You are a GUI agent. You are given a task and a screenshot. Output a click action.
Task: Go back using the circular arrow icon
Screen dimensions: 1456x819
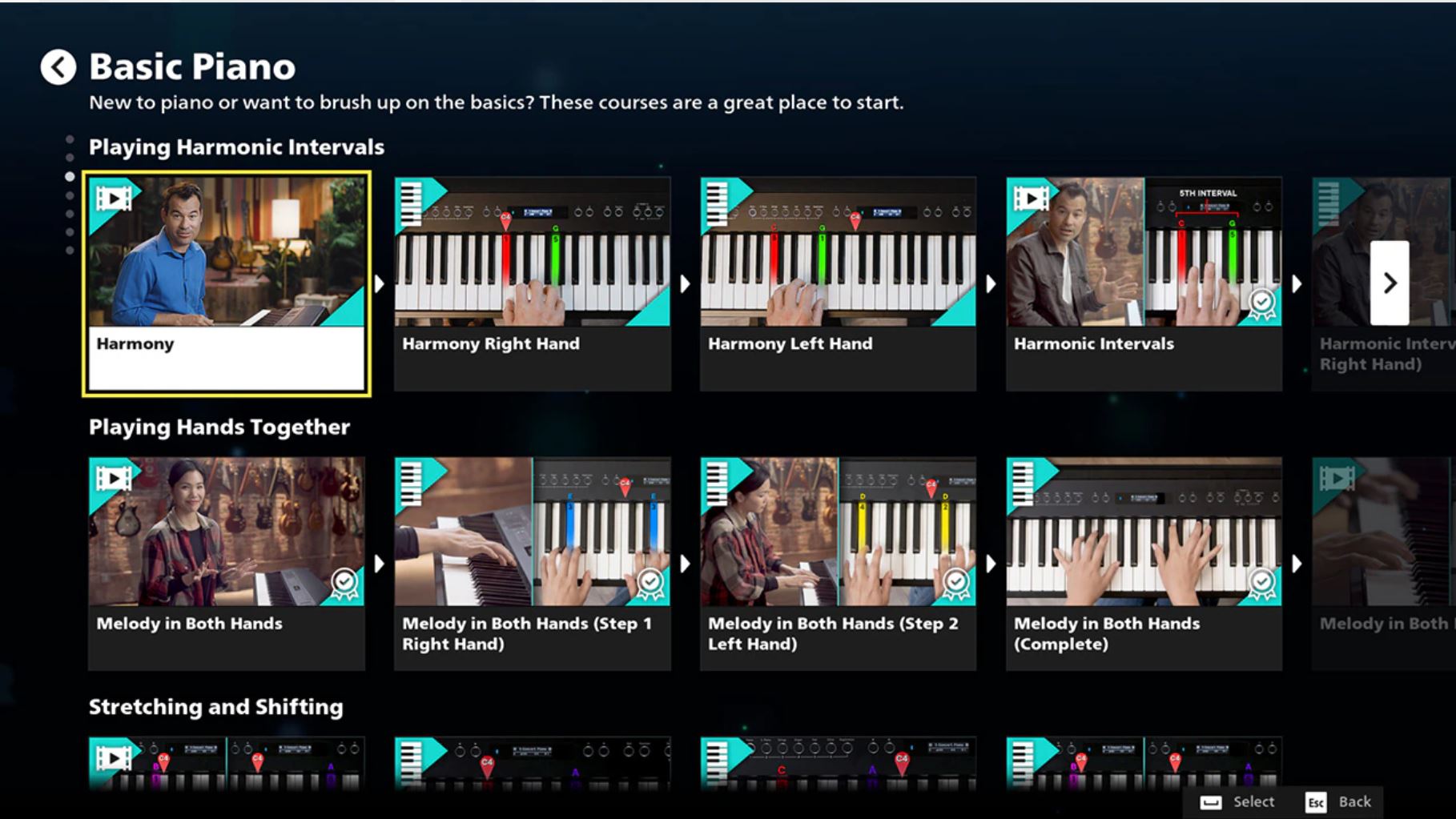point(58,67)
